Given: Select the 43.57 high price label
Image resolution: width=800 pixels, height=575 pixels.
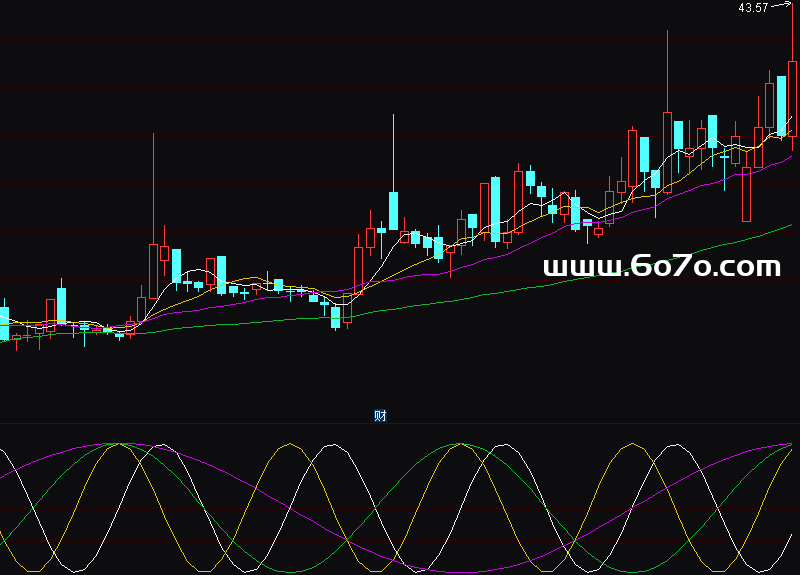Looking at the screenshot, I should click(753, 8).
